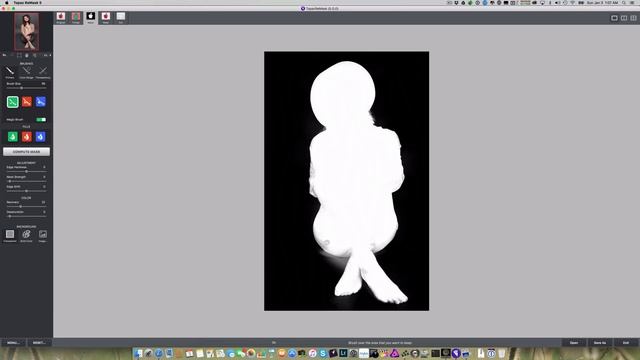Adjust the Edge Shift slider
Screen dimensions: 640x360
point(26,191)
